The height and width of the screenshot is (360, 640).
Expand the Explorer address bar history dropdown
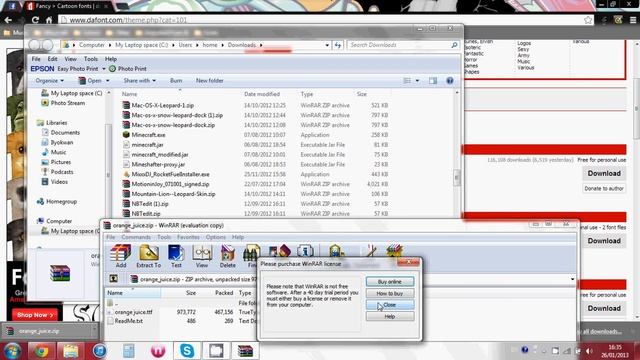point(327,45)
